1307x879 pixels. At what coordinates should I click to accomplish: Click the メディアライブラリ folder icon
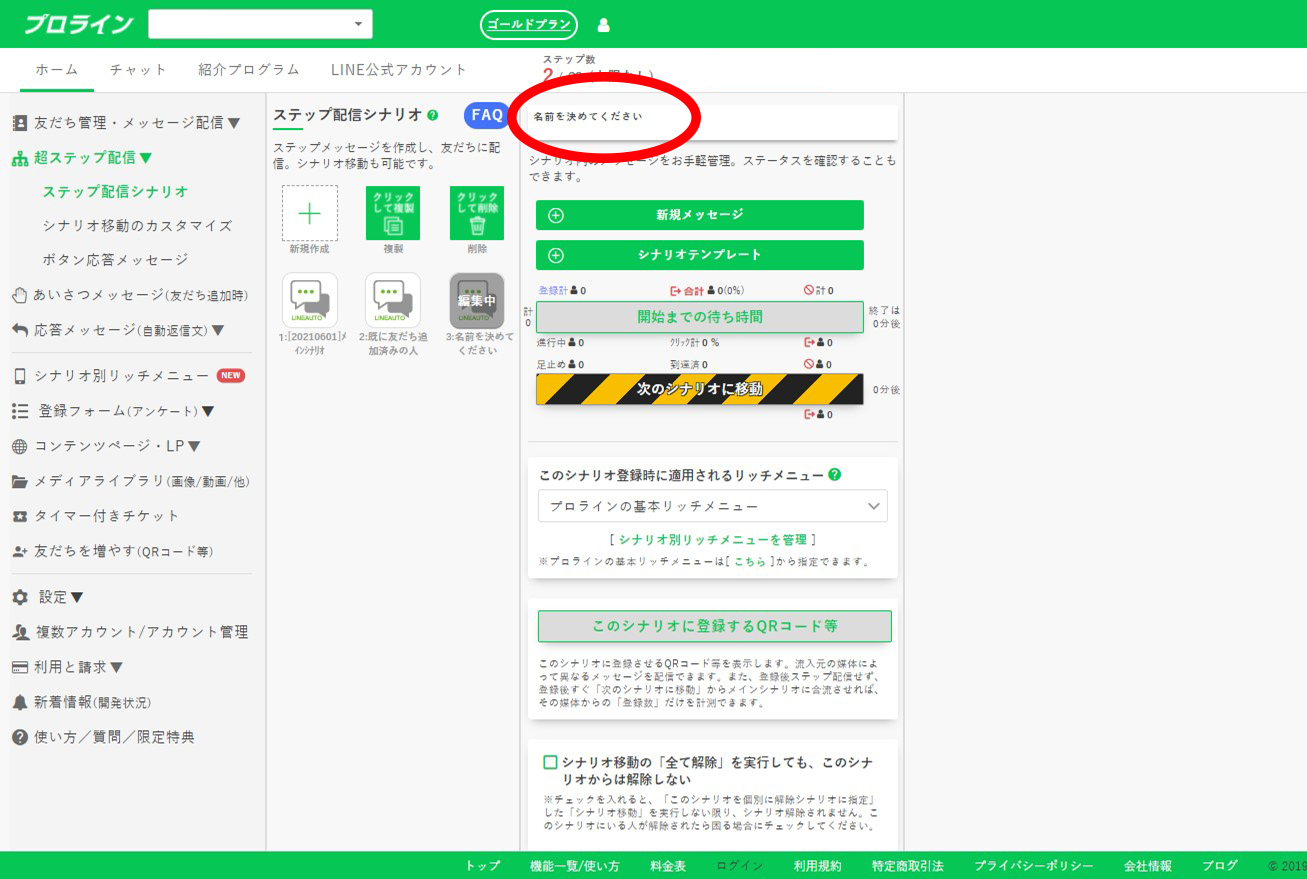click(x=20, y=481)
